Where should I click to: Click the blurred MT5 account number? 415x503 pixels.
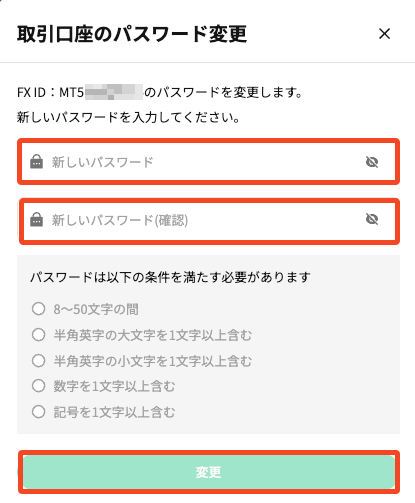[114, 92]
